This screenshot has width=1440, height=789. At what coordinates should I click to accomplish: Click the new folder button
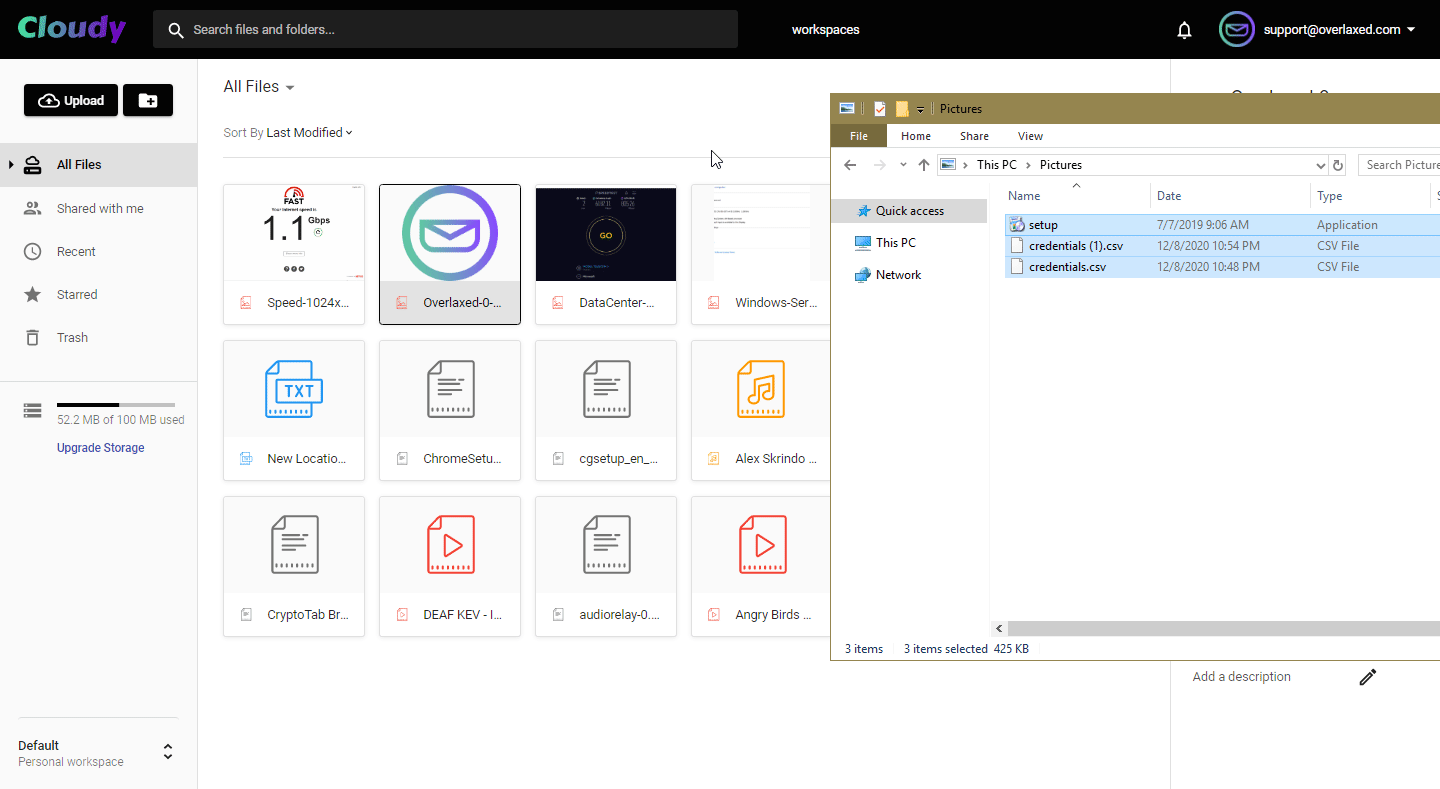(148, 100)
